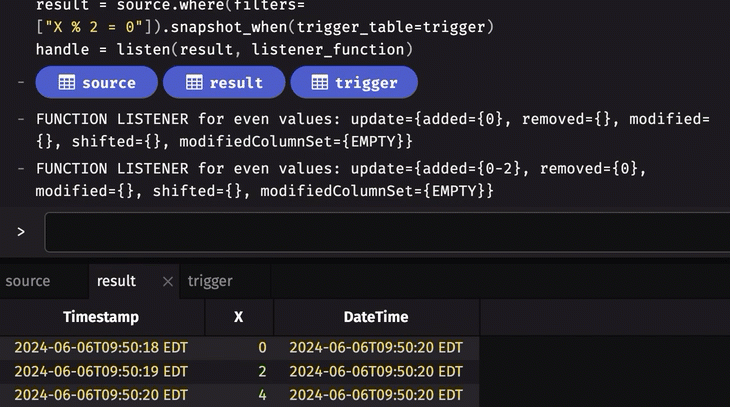Collapse the second FUNCTION LISTENER log entry
This screenshot has width=730, height=407.
point(21,168)
